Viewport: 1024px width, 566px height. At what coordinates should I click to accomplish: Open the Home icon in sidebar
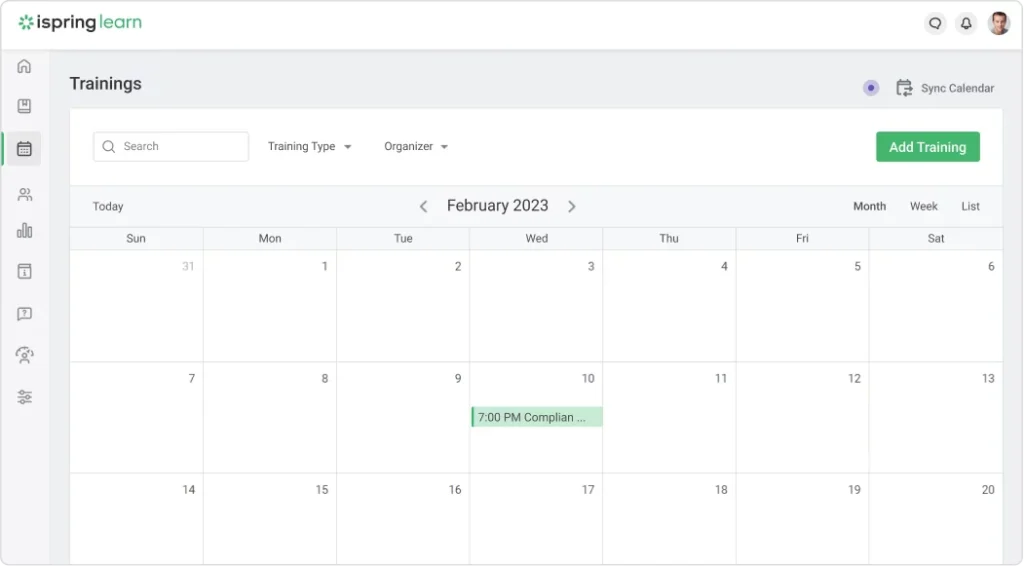(24, 66)
